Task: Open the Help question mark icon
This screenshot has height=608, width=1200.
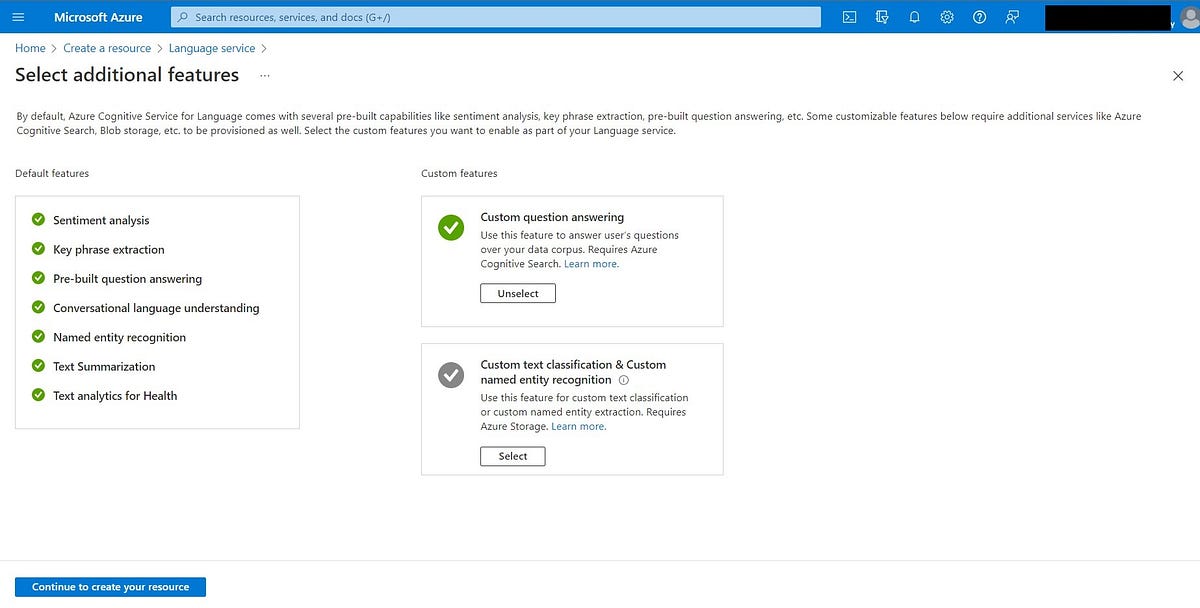Action: click(x=979, y=16)
